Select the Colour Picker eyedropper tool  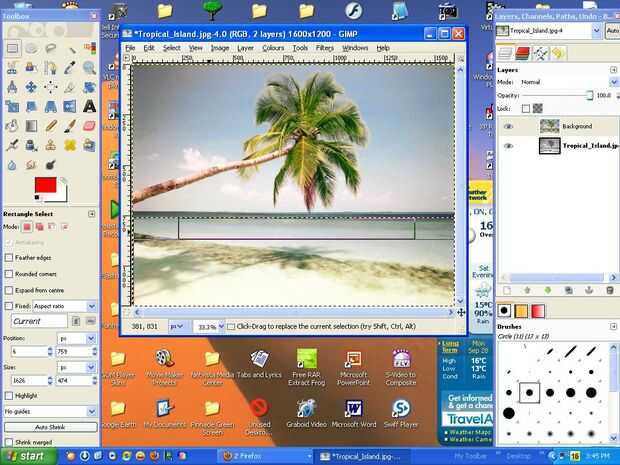tap(70, 68)
